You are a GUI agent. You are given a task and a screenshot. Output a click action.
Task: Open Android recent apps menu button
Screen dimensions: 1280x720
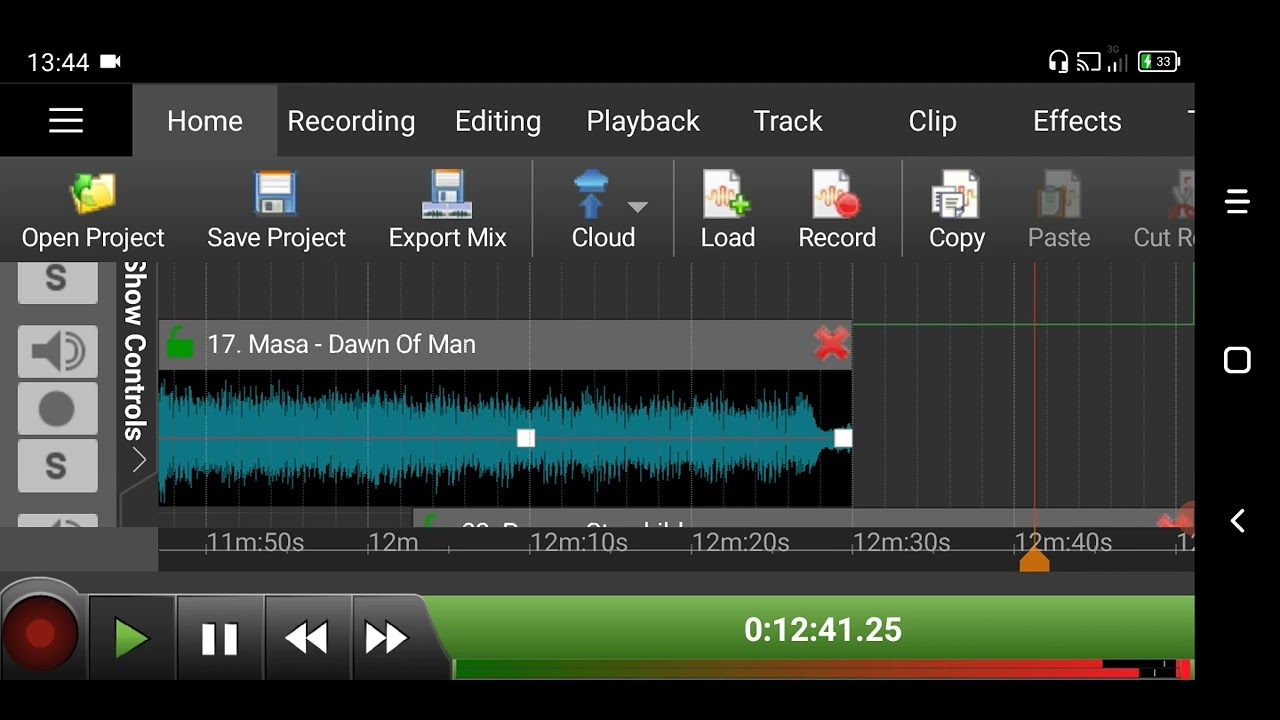pos(1237,201)
